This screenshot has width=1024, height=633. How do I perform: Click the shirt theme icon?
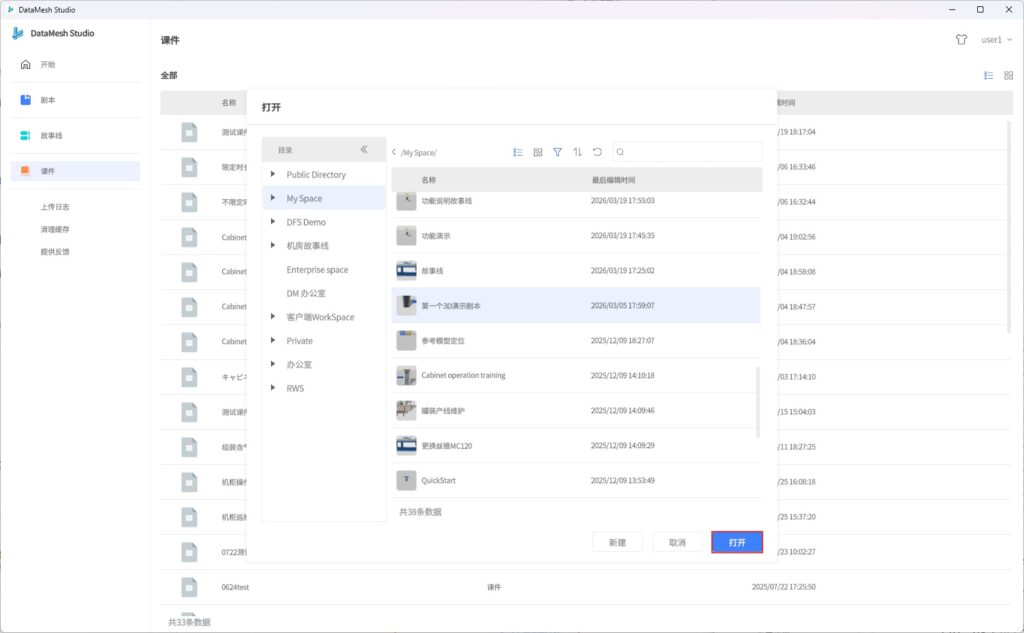coord(961,40)
